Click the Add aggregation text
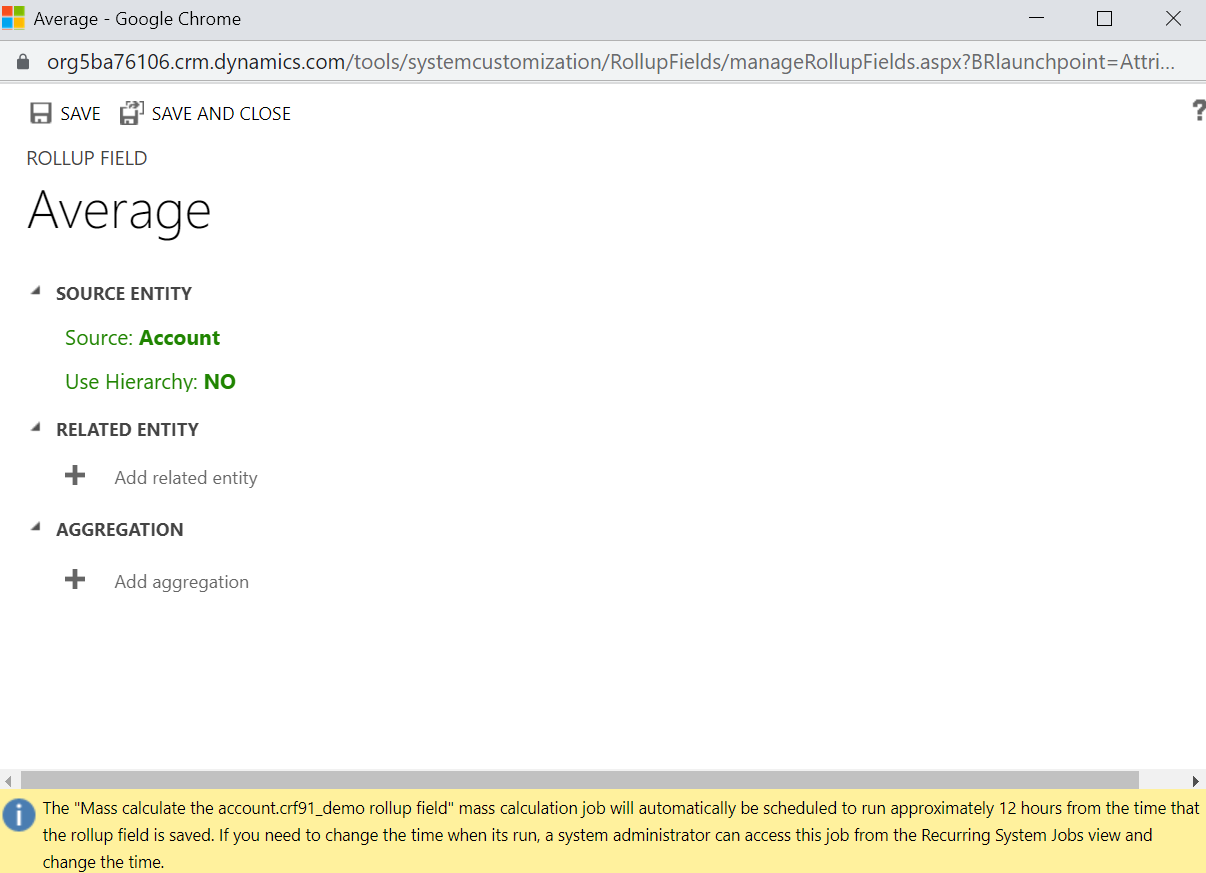 point(181,582)
